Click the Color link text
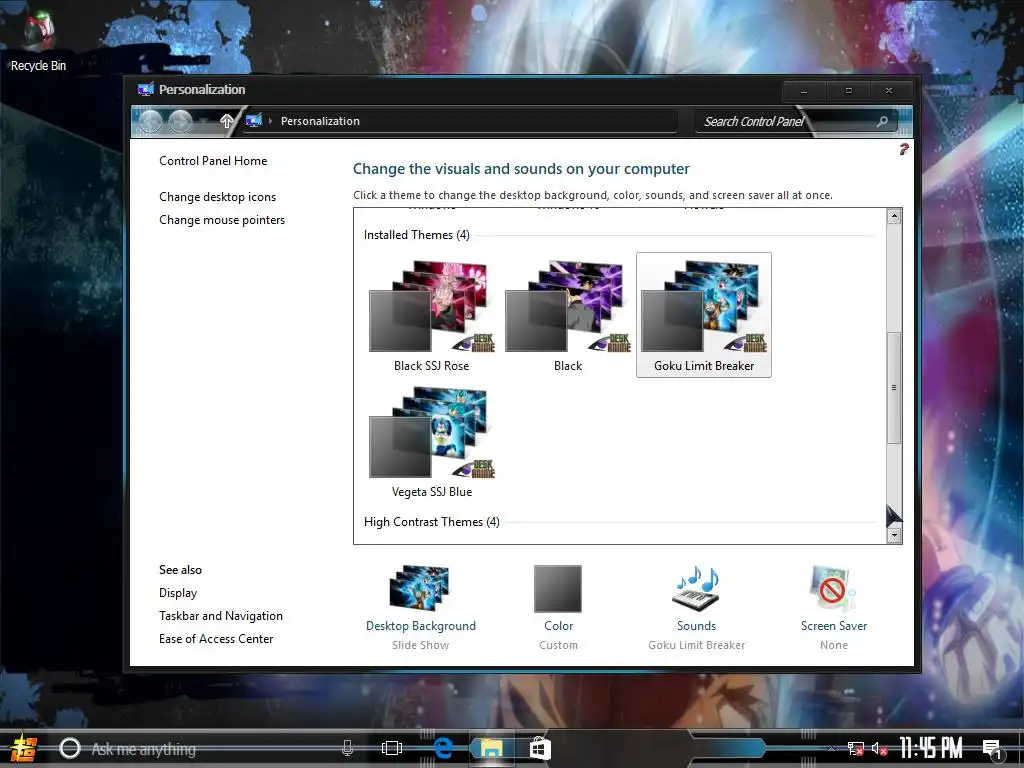 click(558, 626)
